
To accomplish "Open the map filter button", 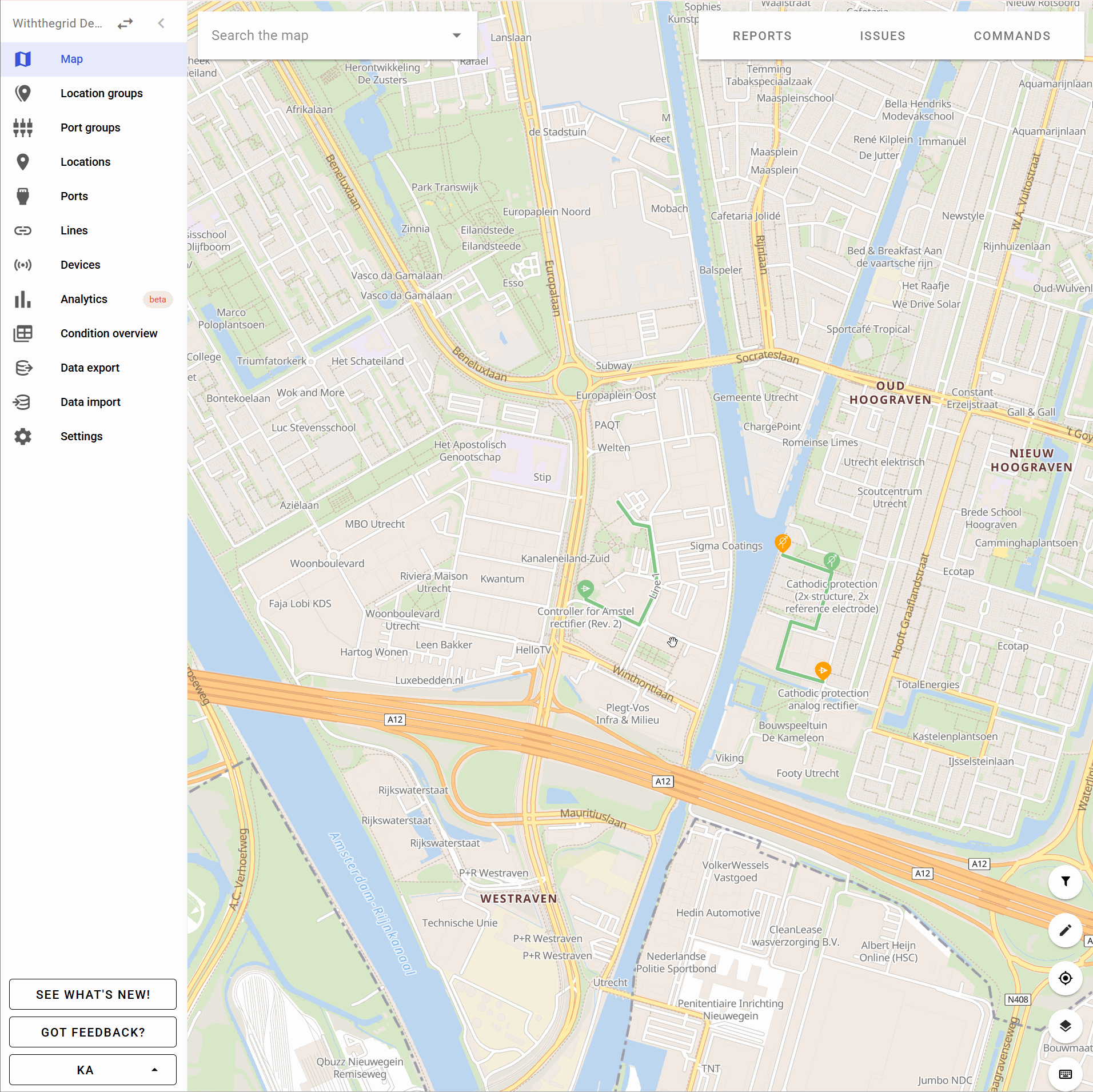I will click(x=1065, y=882).
